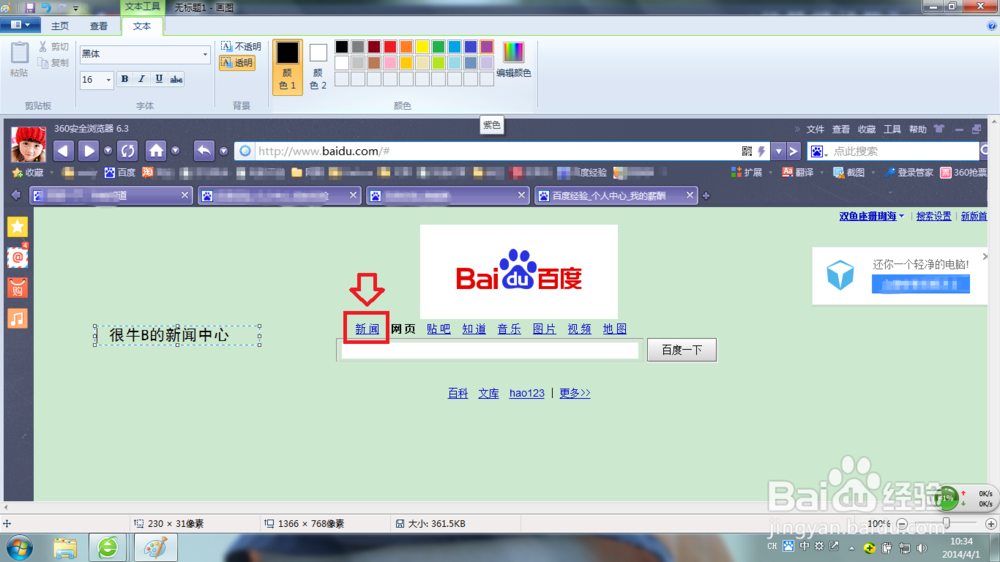1000x562 pixels.
Task: Click the browser Back arrow button
Action: tap(63, 151)
